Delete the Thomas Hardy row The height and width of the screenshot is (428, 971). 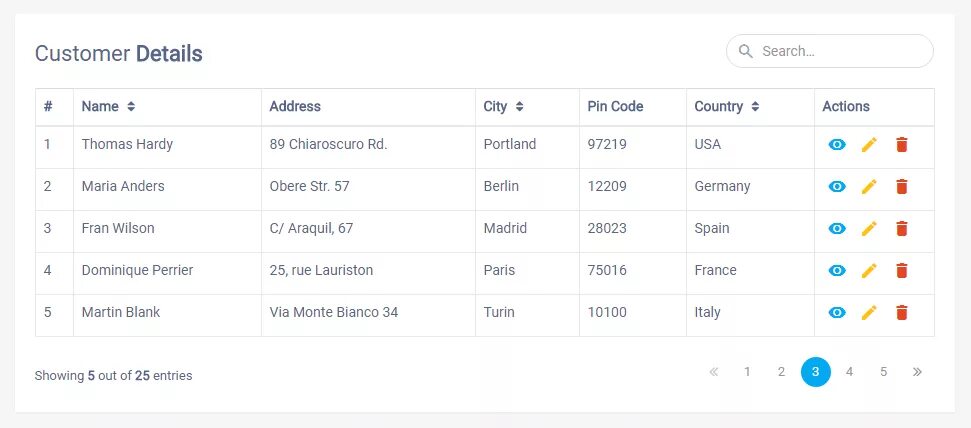902,145
